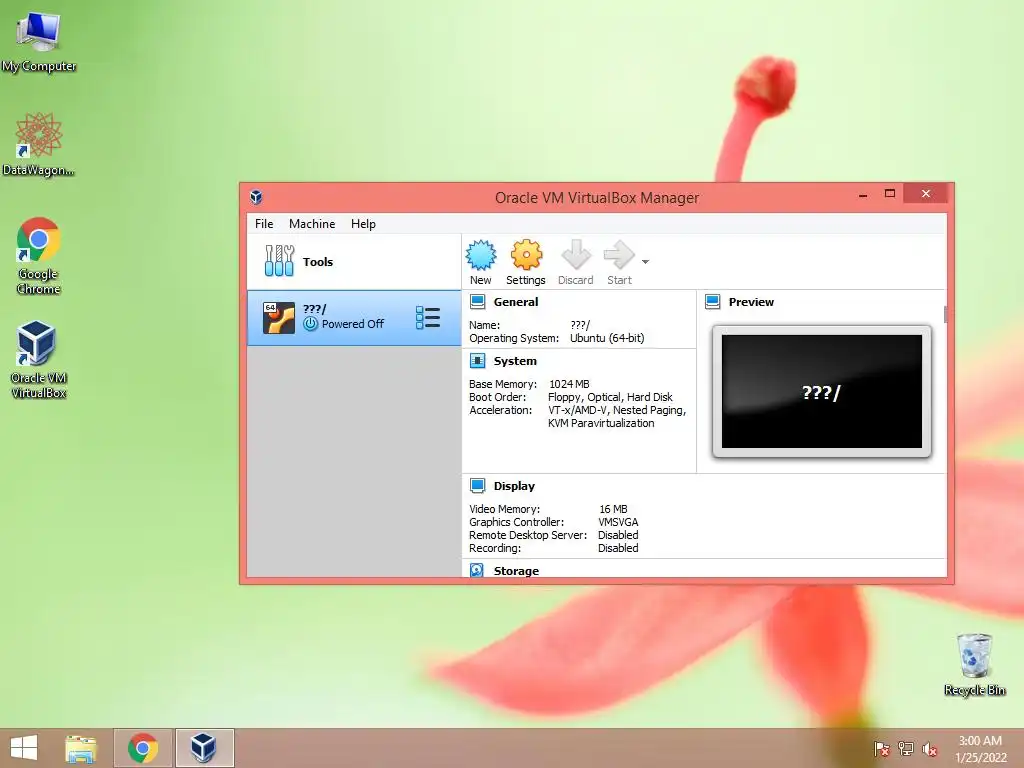Open Oracle VM VirtualBox desktop shortcut
This screenshot has height=768, width=1024.
[x=38, y=359]
